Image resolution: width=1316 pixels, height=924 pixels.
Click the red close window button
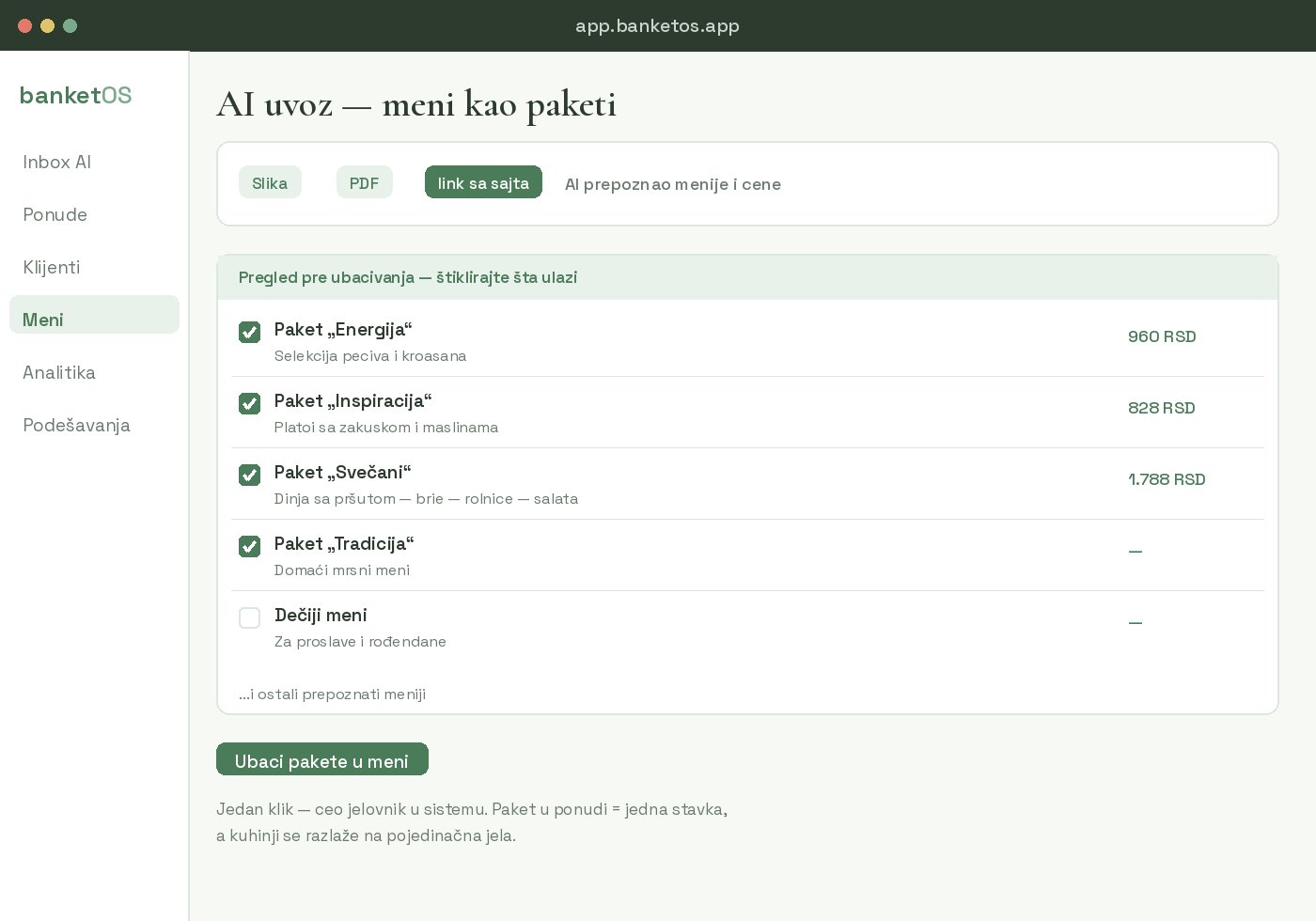tap(25, 26)
